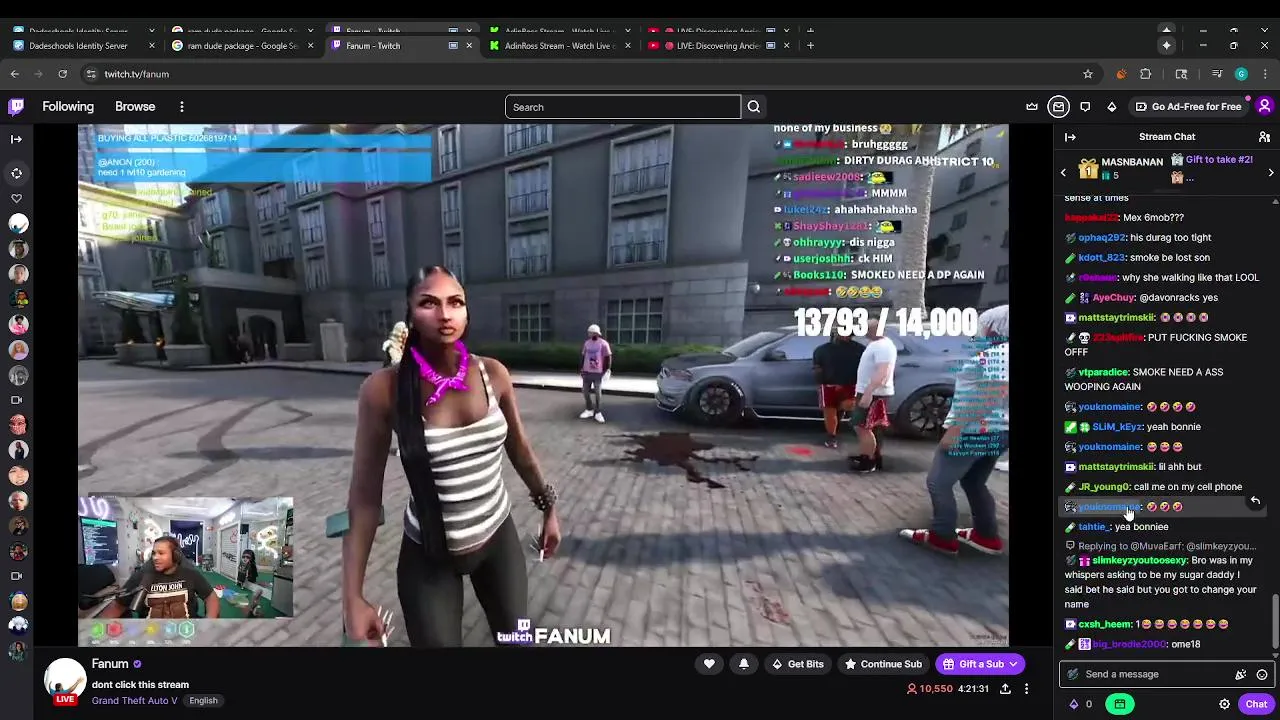Open site information icon in address bar
Screen dimensions: 1280x720
point(91,74)
